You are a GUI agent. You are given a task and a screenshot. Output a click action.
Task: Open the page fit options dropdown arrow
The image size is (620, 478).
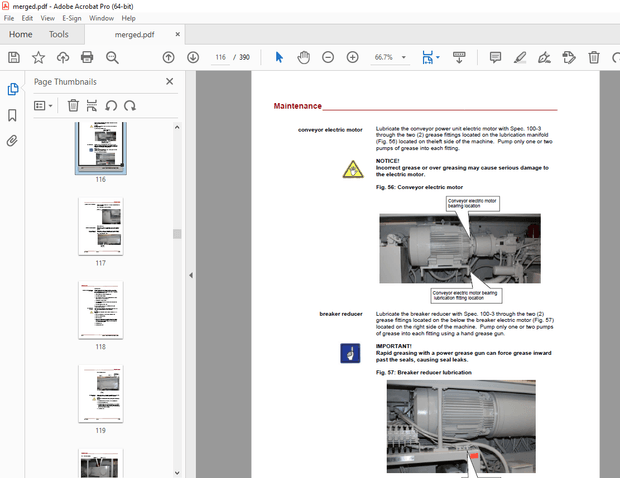point(438,57)
